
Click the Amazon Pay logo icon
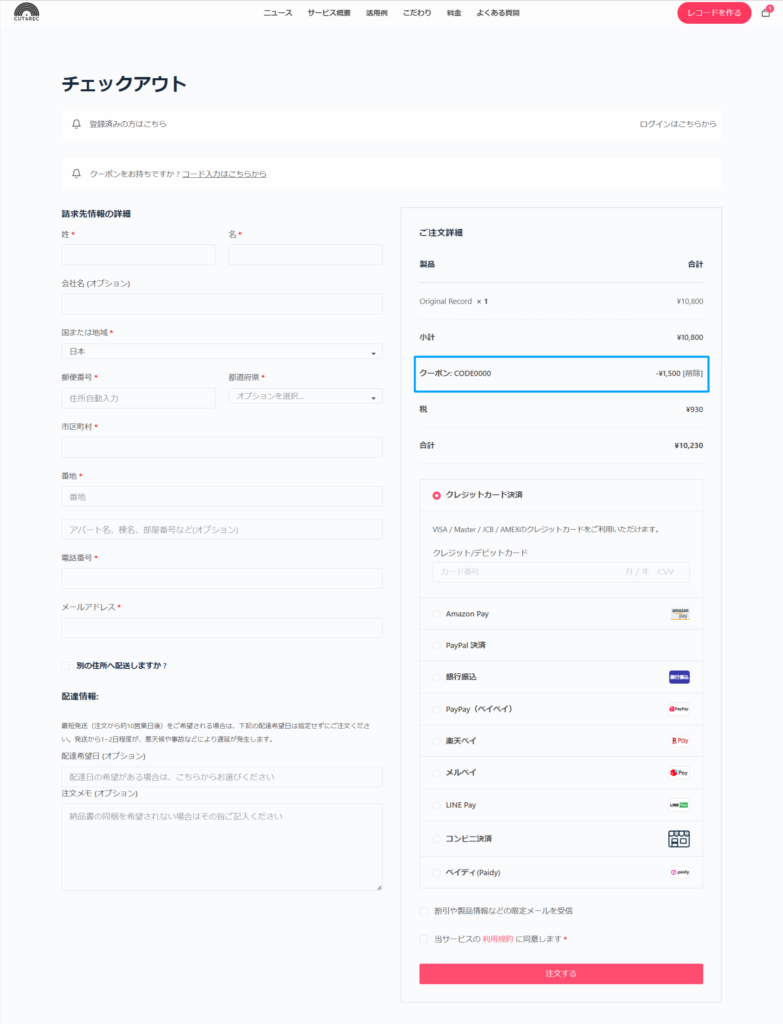(680, 614)
